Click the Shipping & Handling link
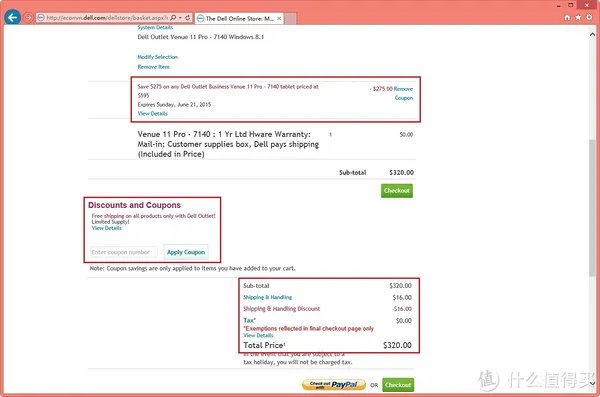Viewport: 600px width, 397px height. 267,297
